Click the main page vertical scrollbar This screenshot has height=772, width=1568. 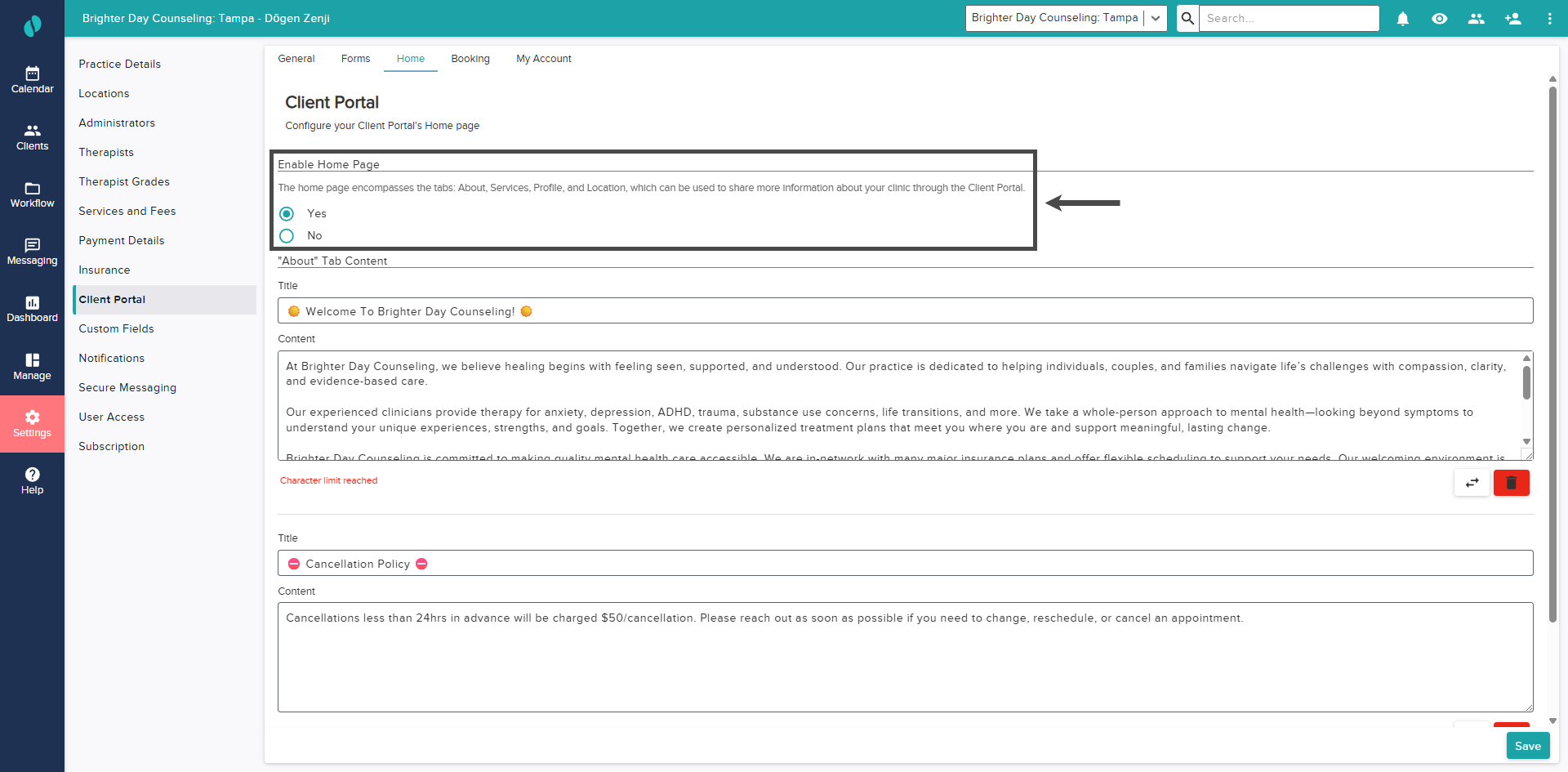pos(1552,355)
